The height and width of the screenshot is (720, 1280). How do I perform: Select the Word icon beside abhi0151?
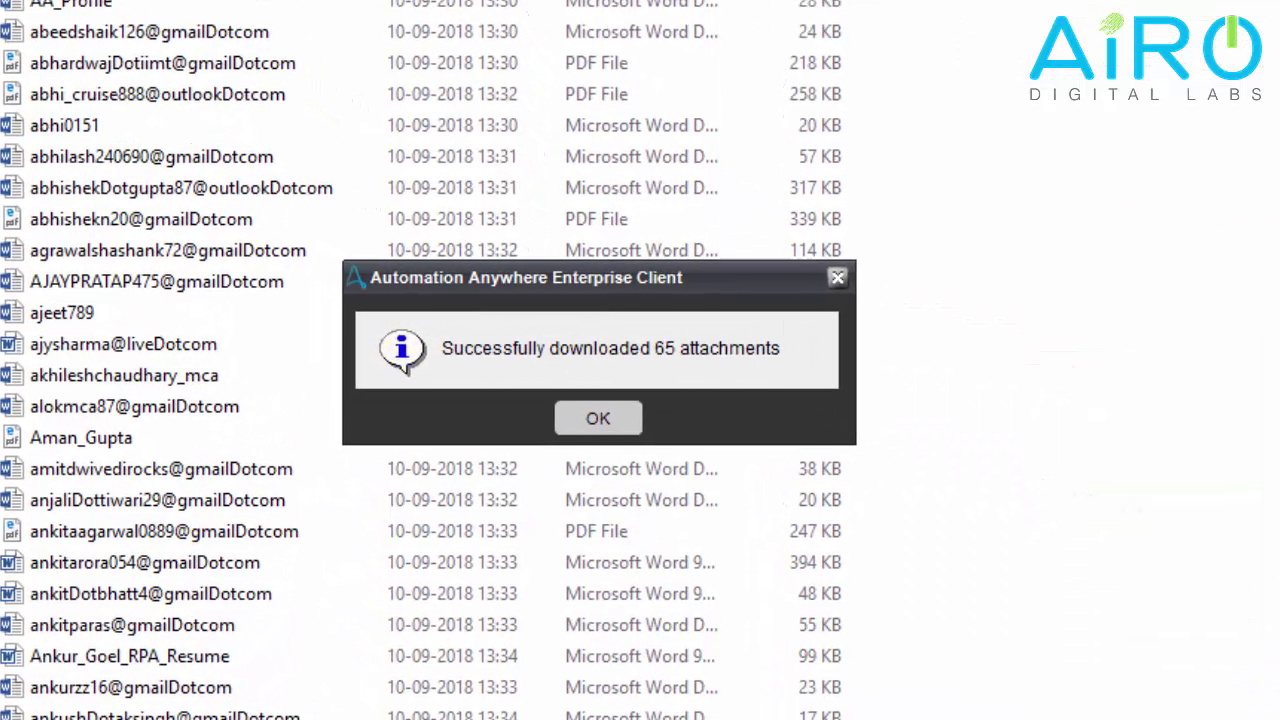coord(11,125)
